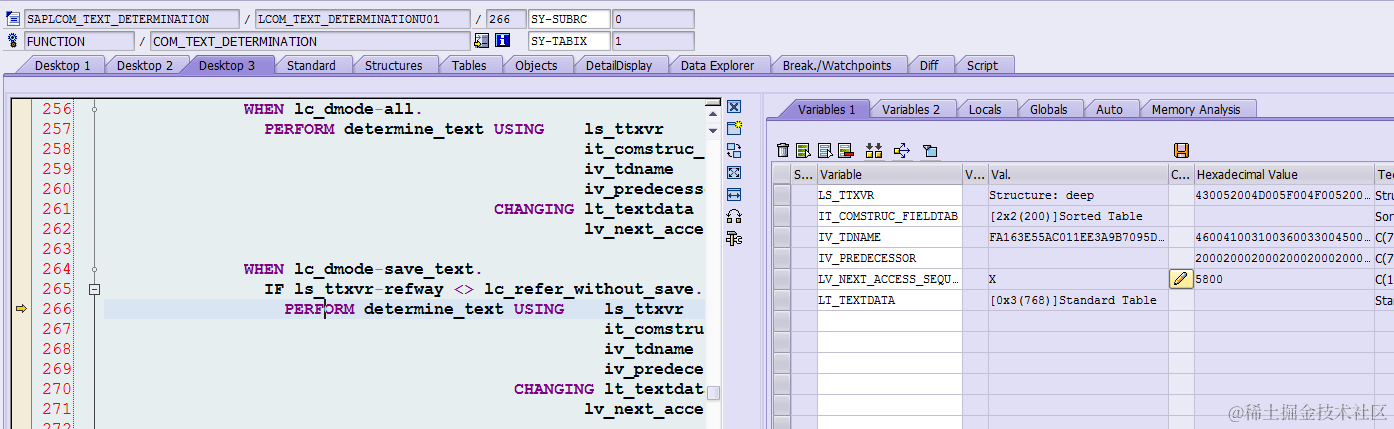Select the IV_PREDECESSOR variable cell
The image size is (1394, 429).
pos(889,258)
